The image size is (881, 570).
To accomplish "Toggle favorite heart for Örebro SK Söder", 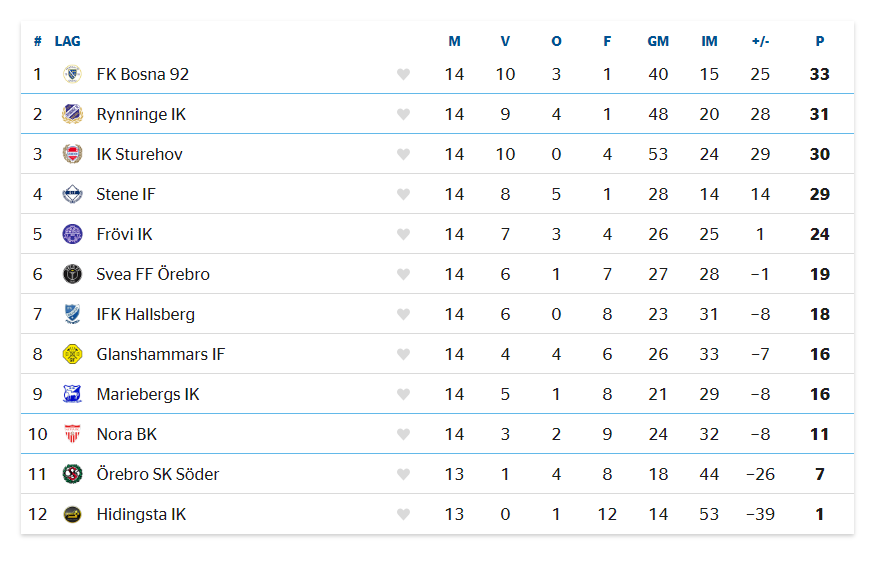I will (x=403, y=474).
